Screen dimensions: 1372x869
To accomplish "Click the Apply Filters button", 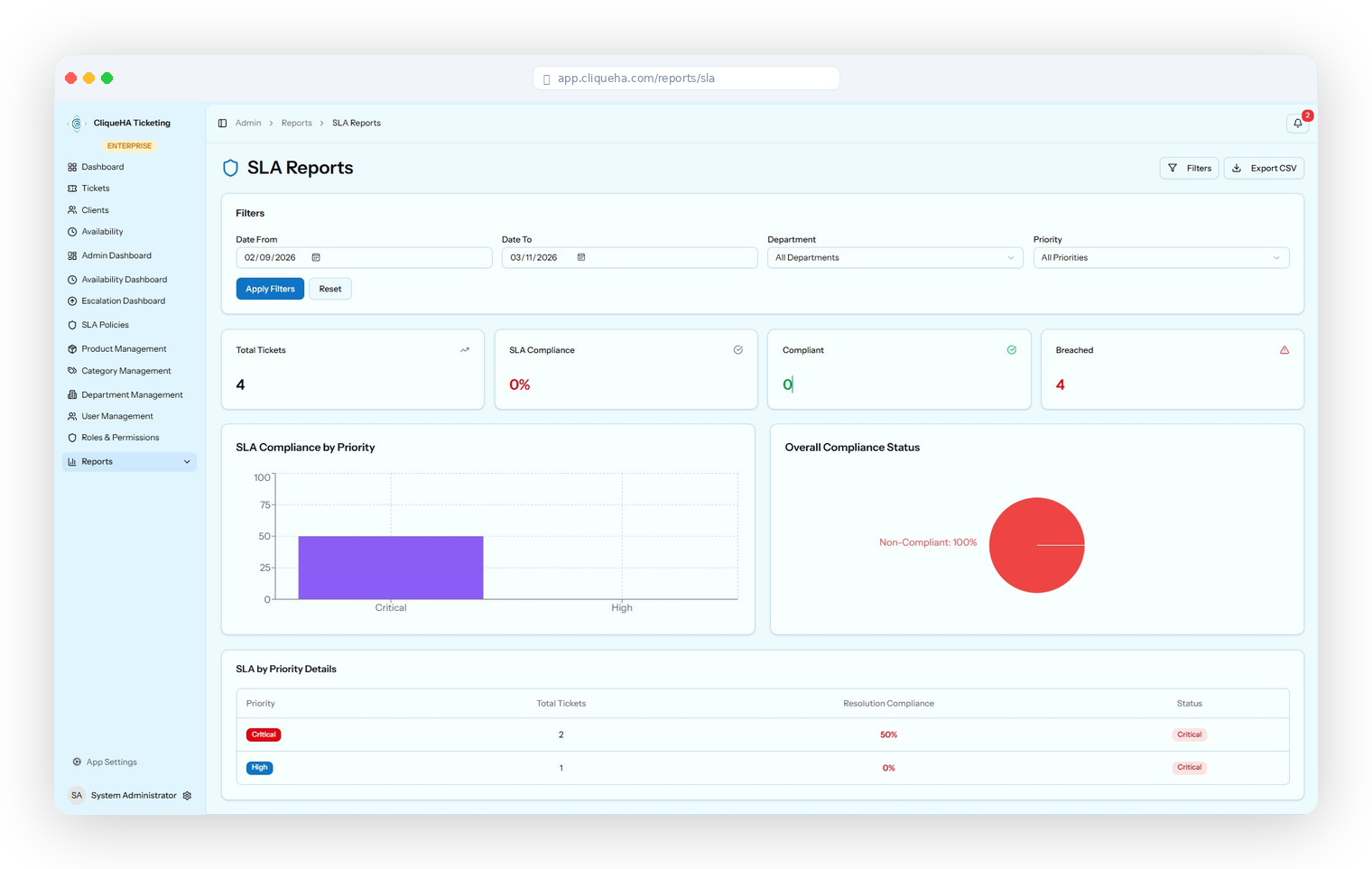I will [270, 290].
